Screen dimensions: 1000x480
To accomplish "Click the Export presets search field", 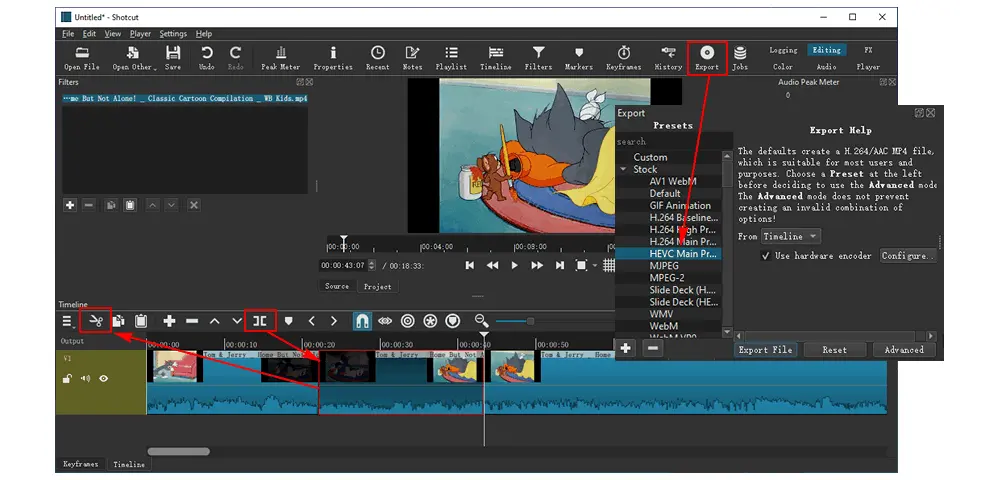I will pyautogui.click(x=673, y=142).
